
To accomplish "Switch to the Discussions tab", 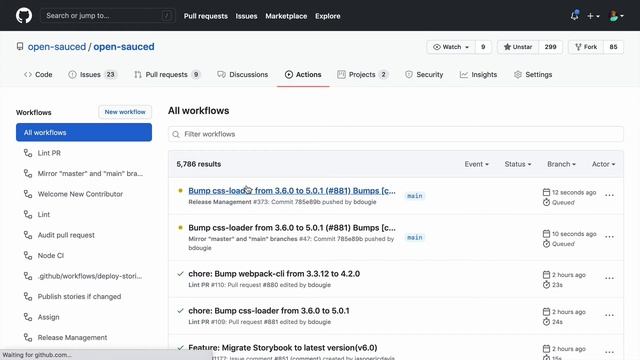I will (x=242, y=75).
